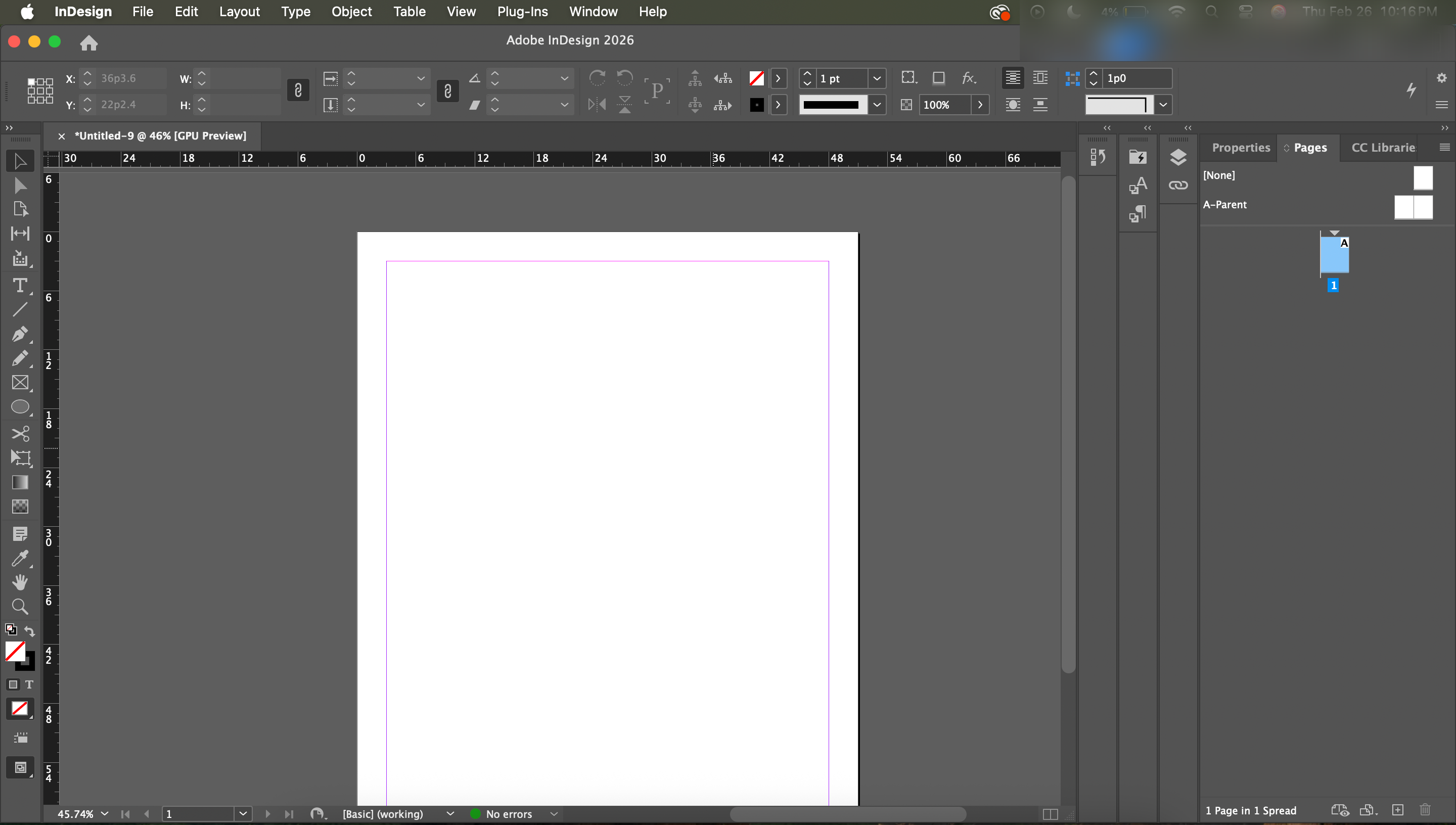Toggle constrain width and height proportions
Viewport: 1456px width, 825px height.
point(298,90)
